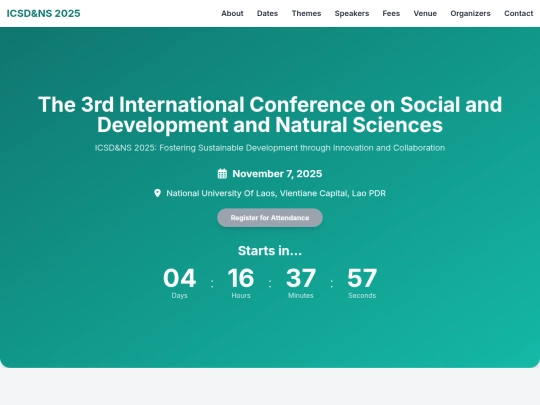Open the Organizers nav link

coord(470,13)
